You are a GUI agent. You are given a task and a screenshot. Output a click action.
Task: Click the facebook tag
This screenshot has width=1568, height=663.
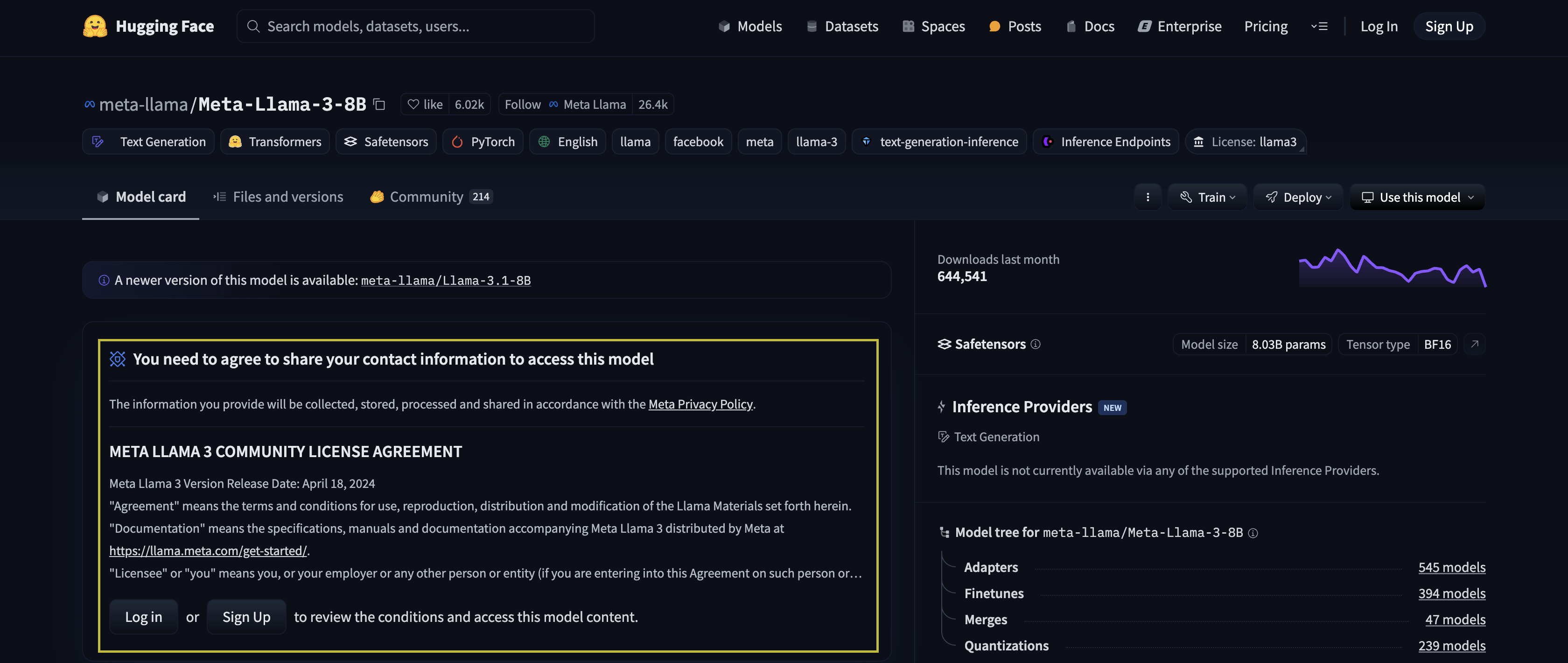tap(698, 142)
